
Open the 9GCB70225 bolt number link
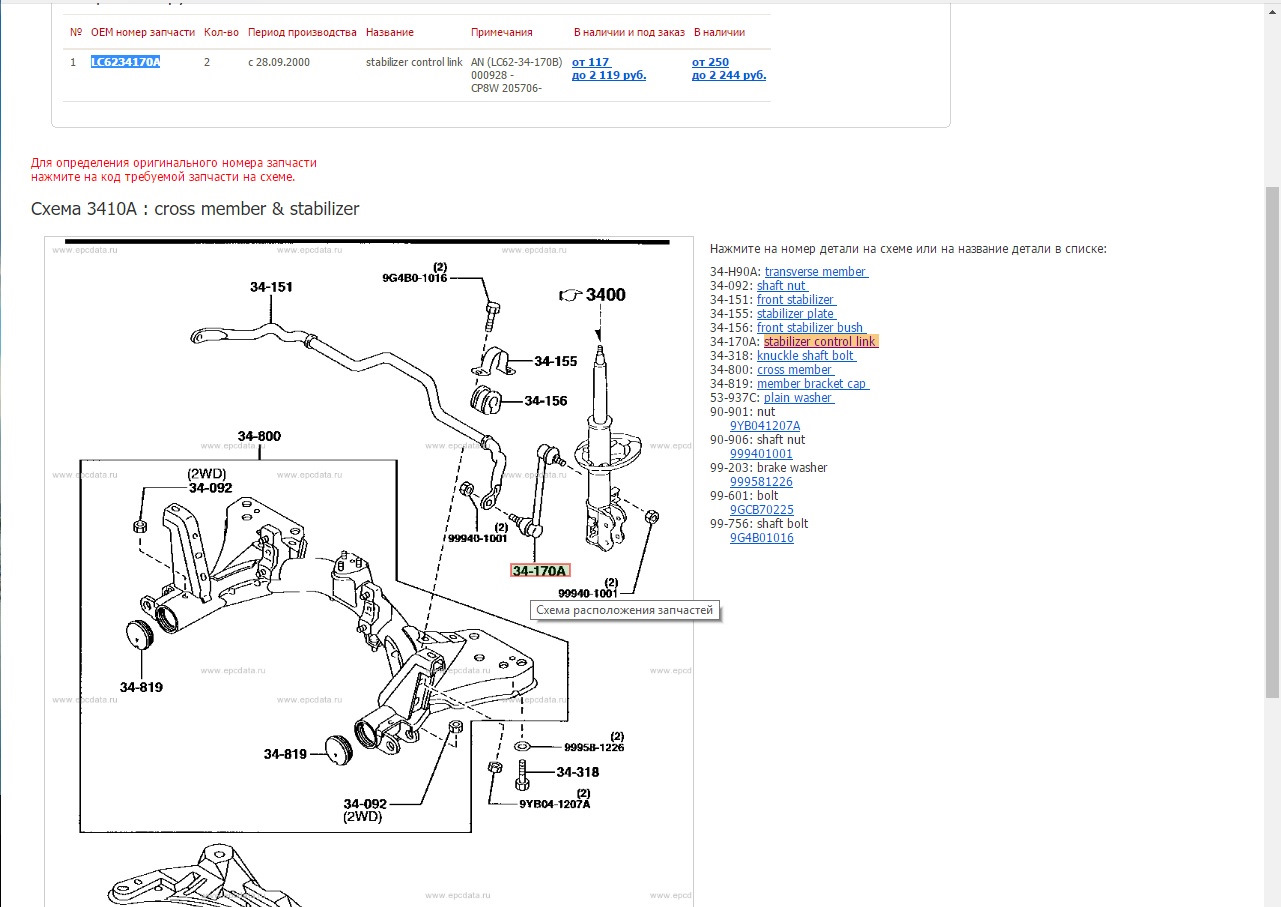(x=762, y=510)
